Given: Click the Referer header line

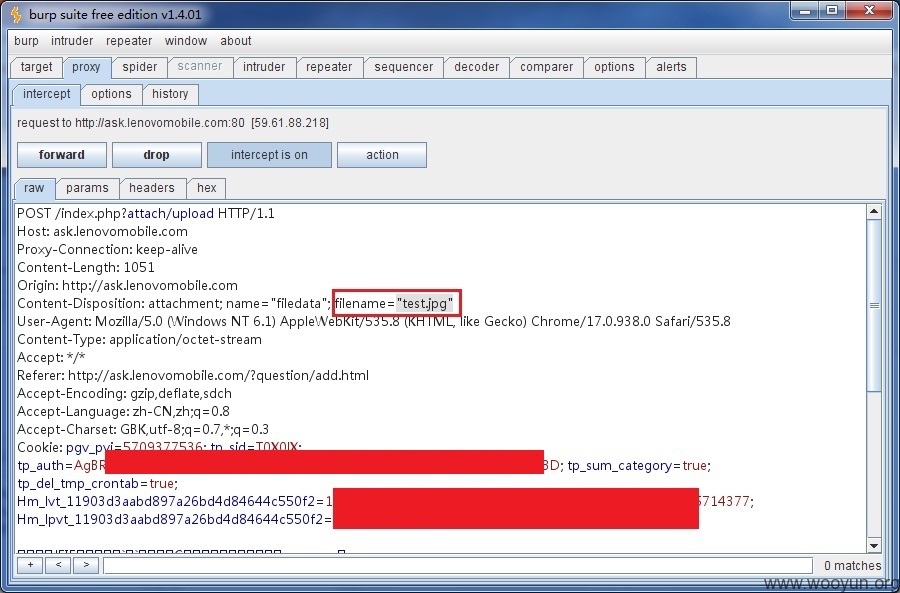Looking at the screenshot, I should pyautogui.click(x=193, y=376).
